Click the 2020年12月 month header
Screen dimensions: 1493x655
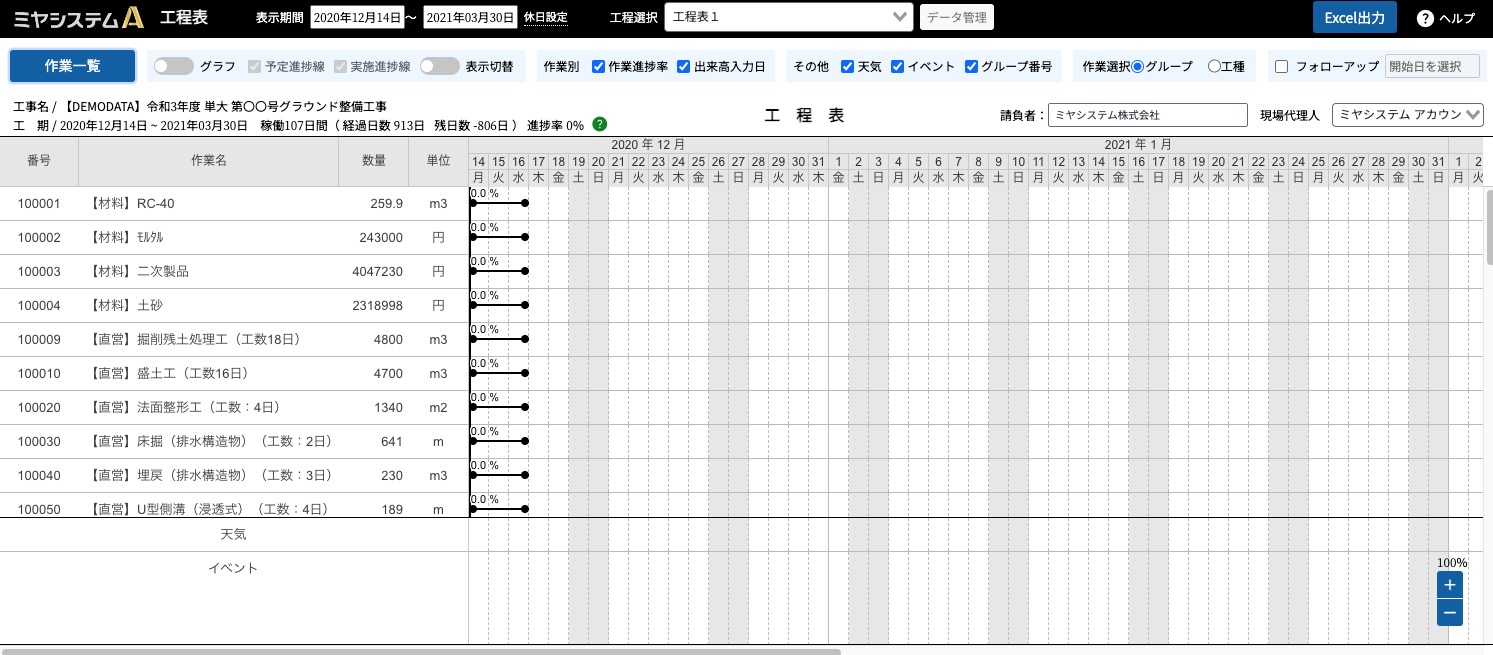(648, 144)
